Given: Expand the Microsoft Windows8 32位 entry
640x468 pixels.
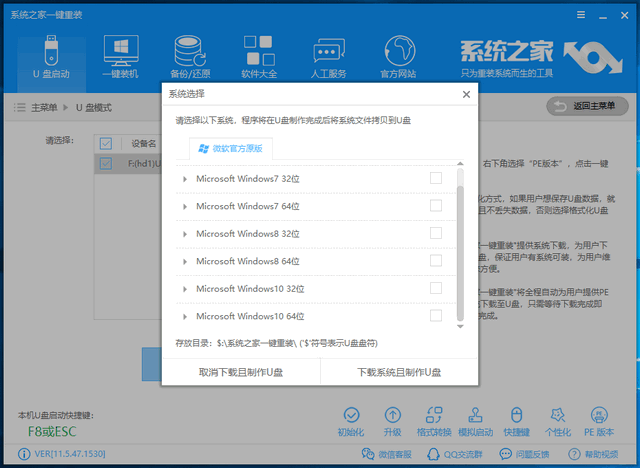Looking at the screenshot, I should point(185,234).
